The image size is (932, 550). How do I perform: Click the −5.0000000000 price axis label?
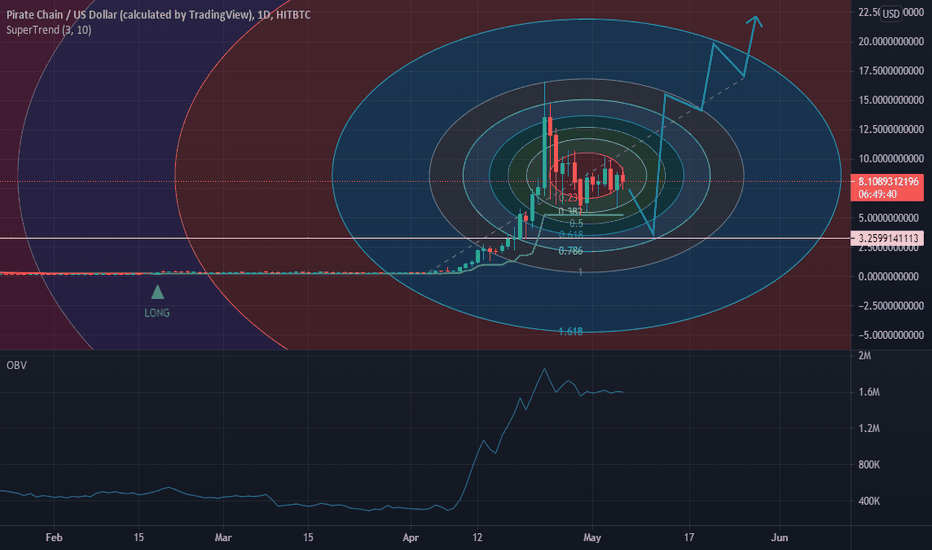[891, 335]
